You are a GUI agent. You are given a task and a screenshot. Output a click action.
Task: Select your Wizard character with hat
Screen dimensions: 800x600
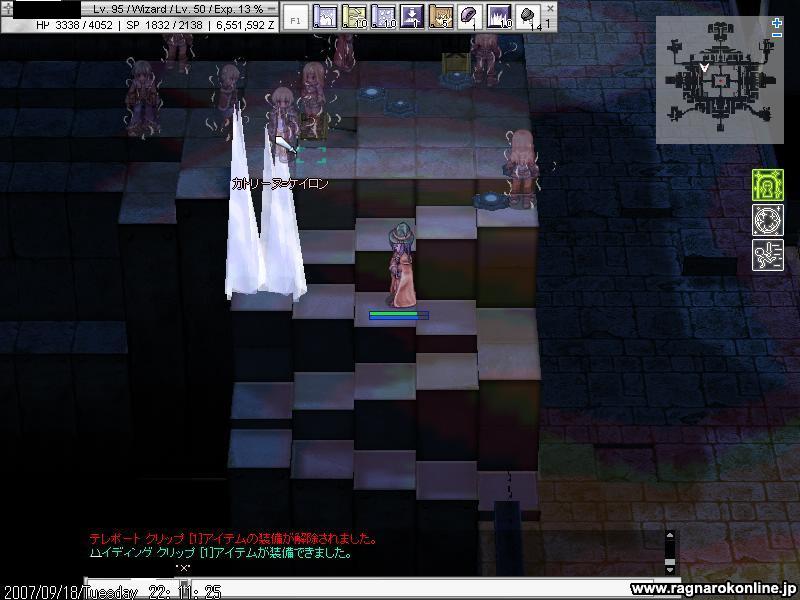402,264
